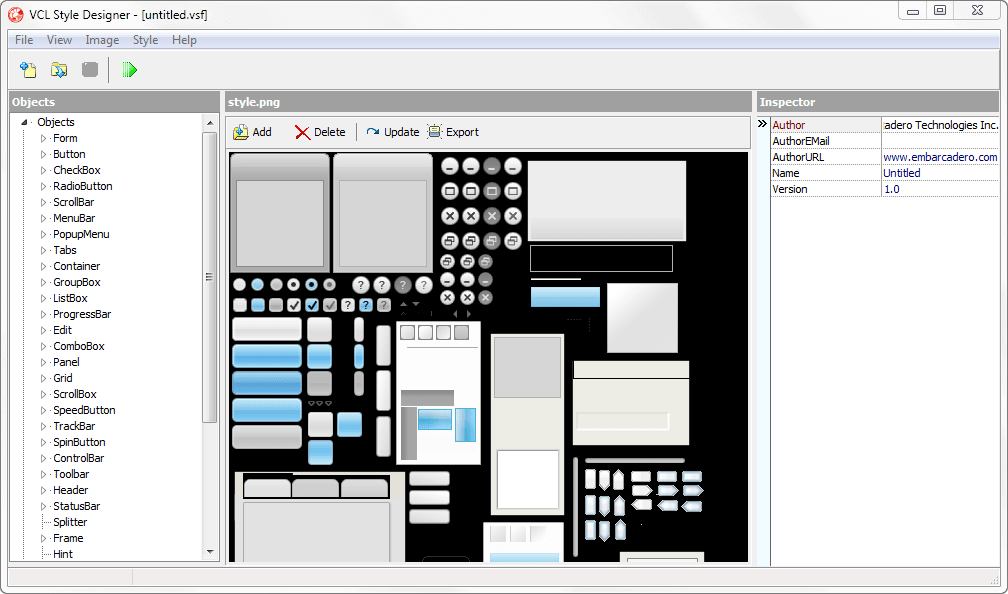Open the Style menu

tap(145, 40)
